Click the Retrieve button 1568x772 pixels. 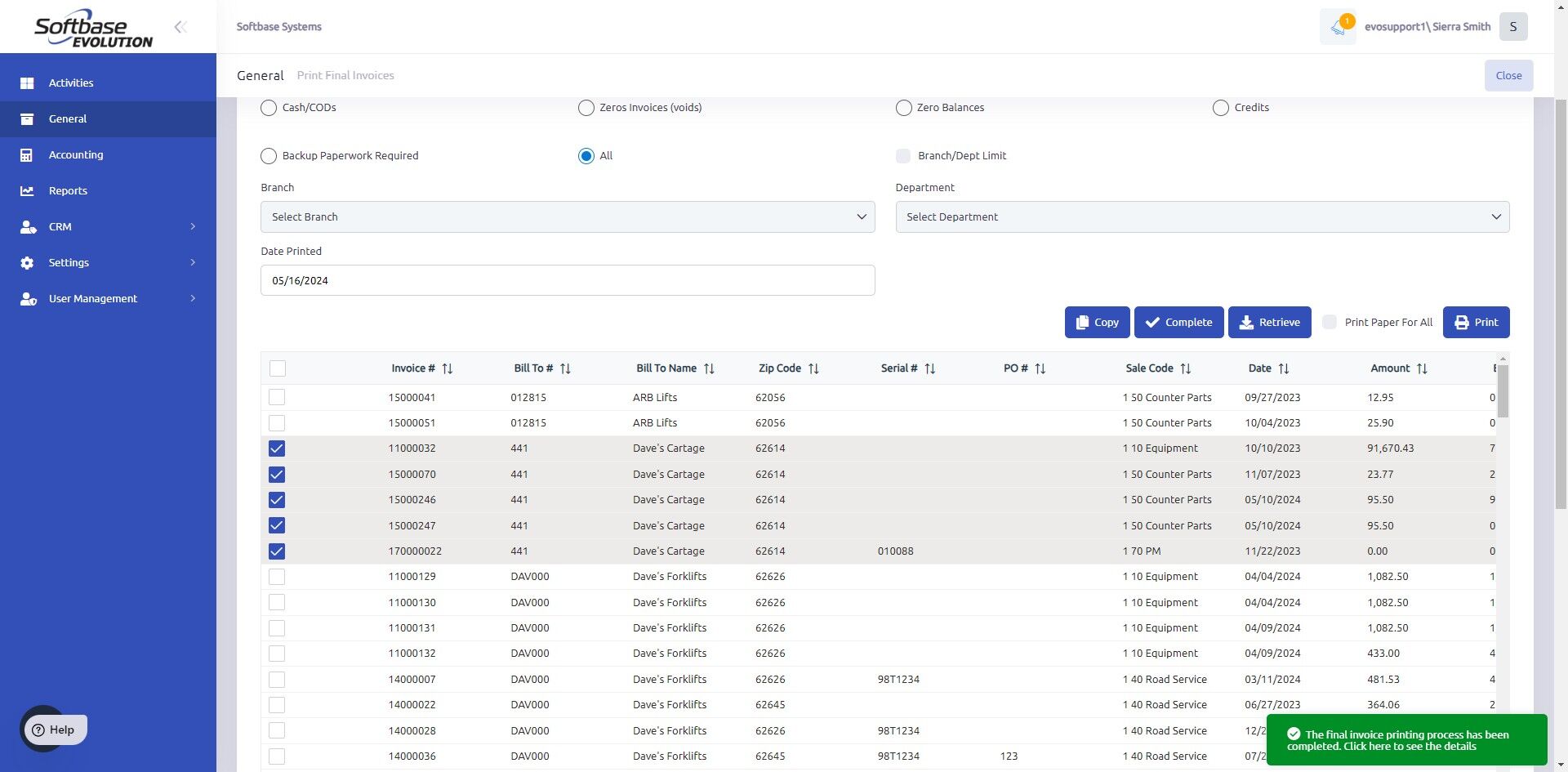point(1269,322)
